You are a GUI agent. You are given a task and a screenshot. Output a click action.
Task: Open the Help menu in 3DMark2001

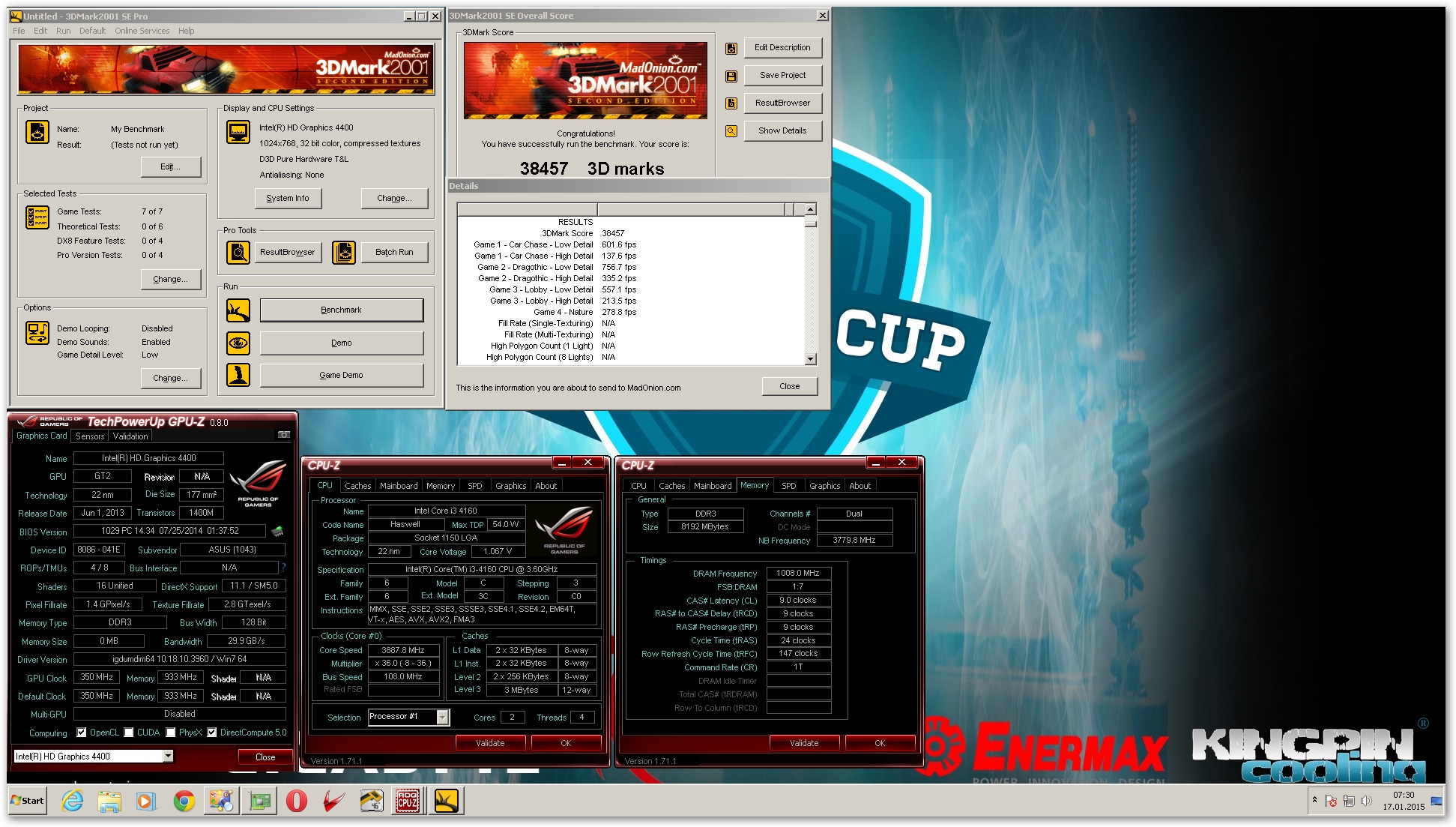click(187, 31)
